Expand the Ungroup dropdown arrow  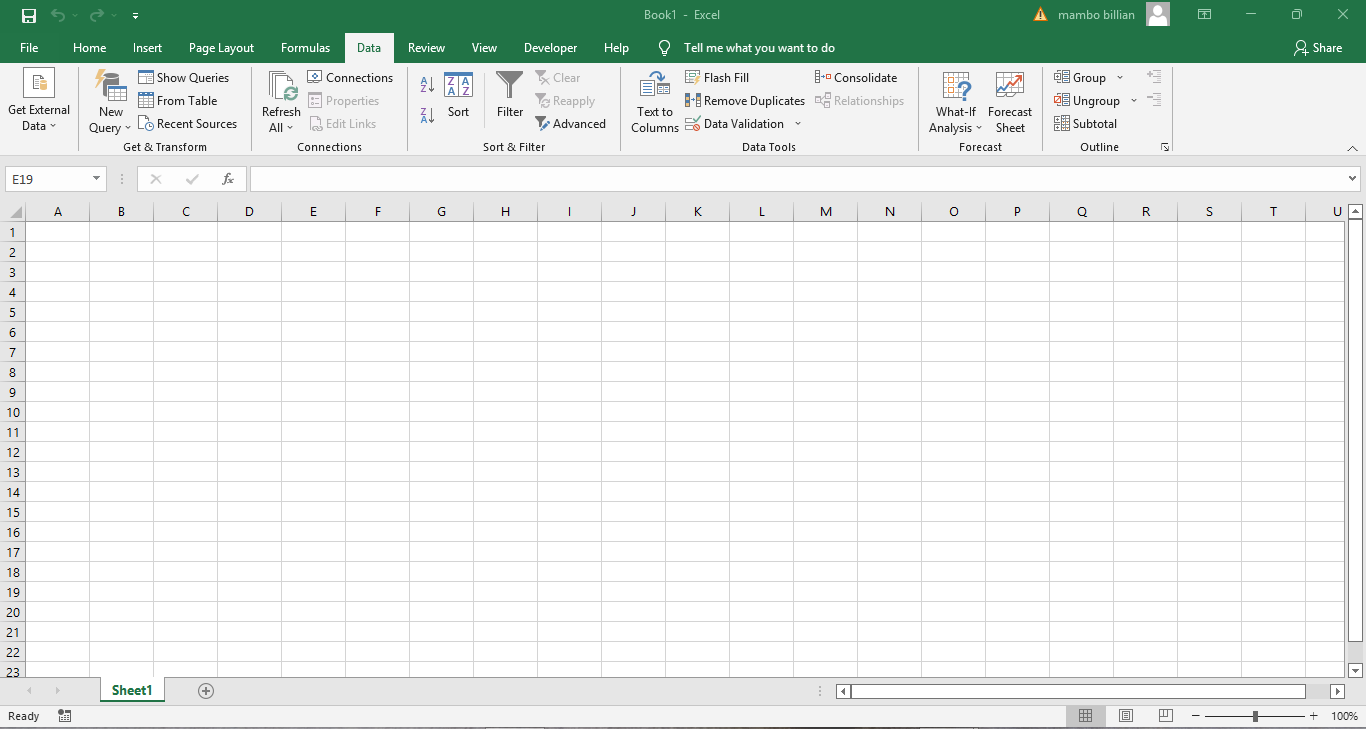point(1134,101)
